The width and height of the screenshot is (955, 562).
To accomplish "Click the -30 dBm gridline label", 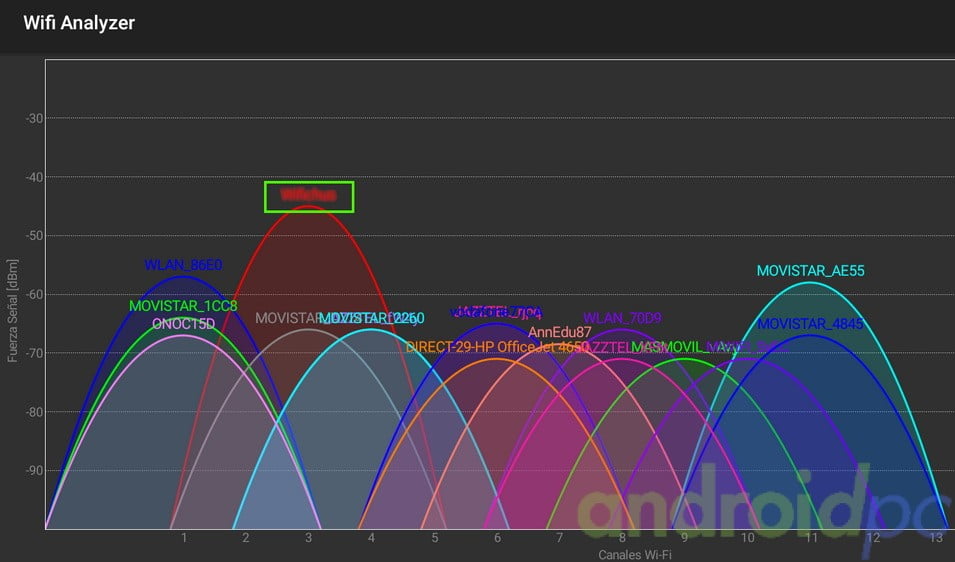I will [33, 118].
